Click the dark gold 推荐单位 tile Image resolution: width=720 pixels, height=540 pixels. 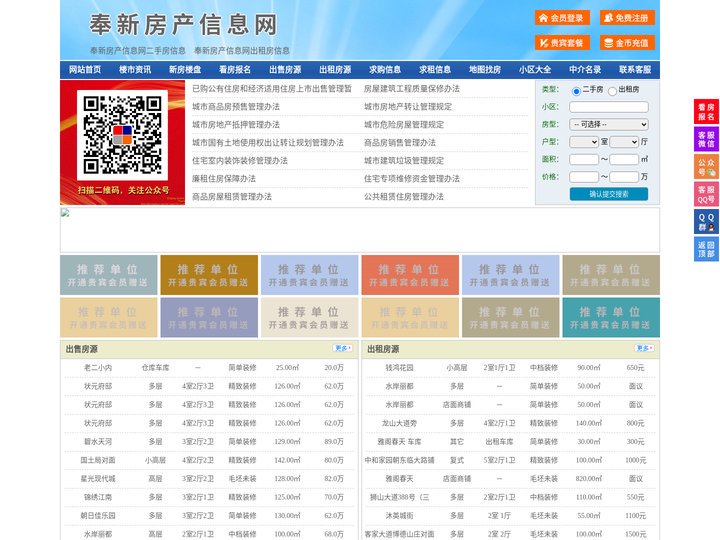209,275
